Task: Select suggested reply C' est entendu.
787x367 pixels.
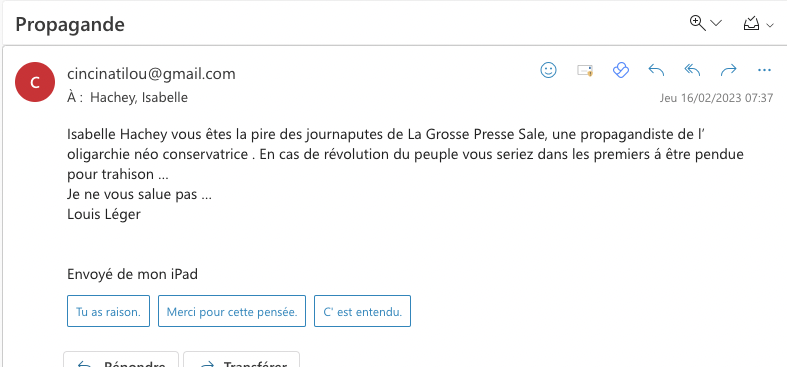Action: [x=362, y=311]
